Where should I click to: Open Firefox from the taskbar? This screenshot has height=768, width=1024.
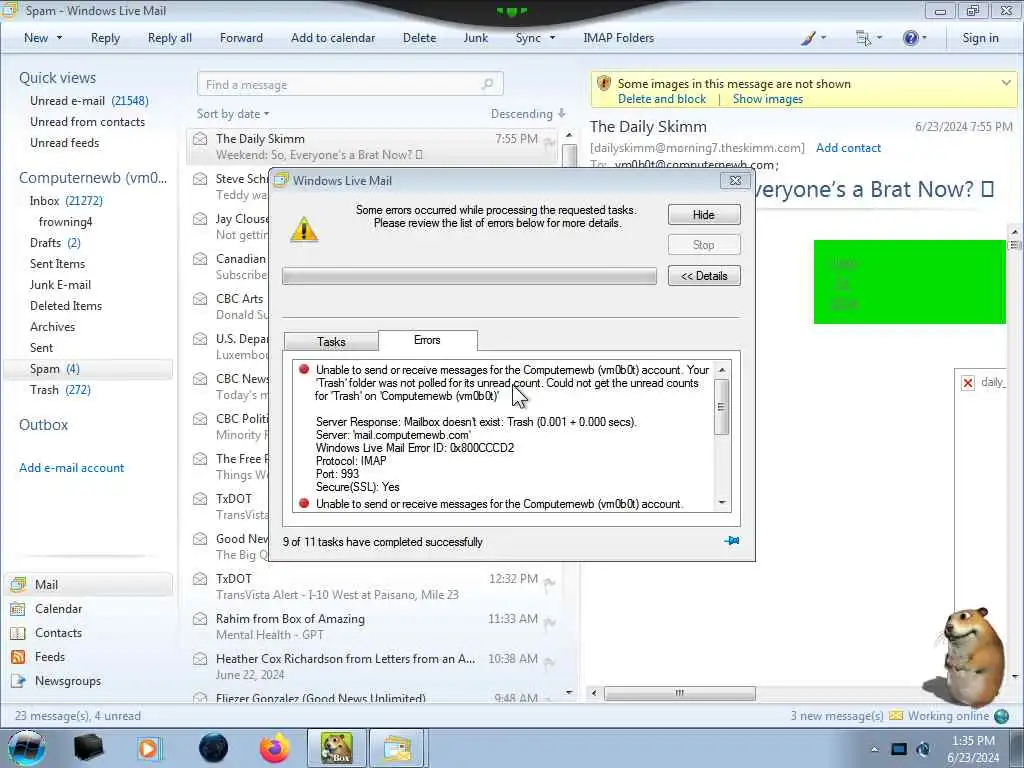274,748
